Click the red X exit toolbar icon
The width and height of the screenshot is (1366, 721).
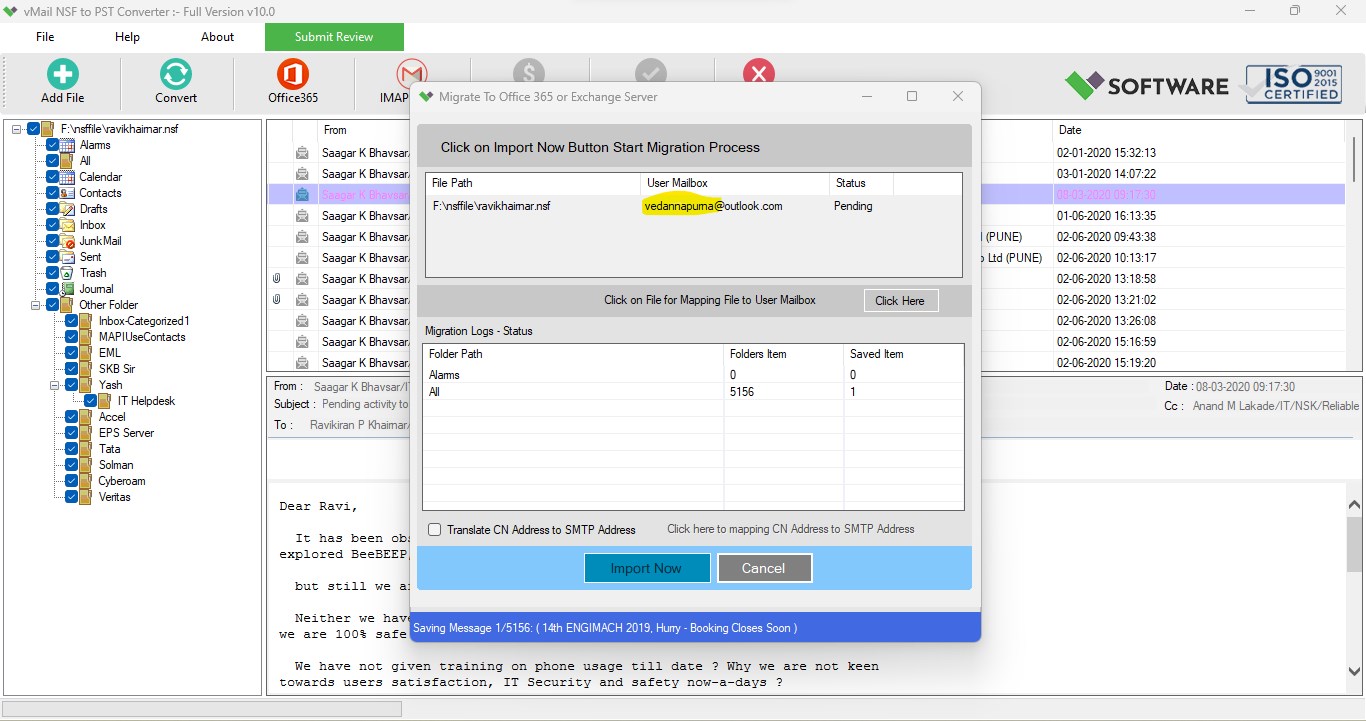point(759,72)
